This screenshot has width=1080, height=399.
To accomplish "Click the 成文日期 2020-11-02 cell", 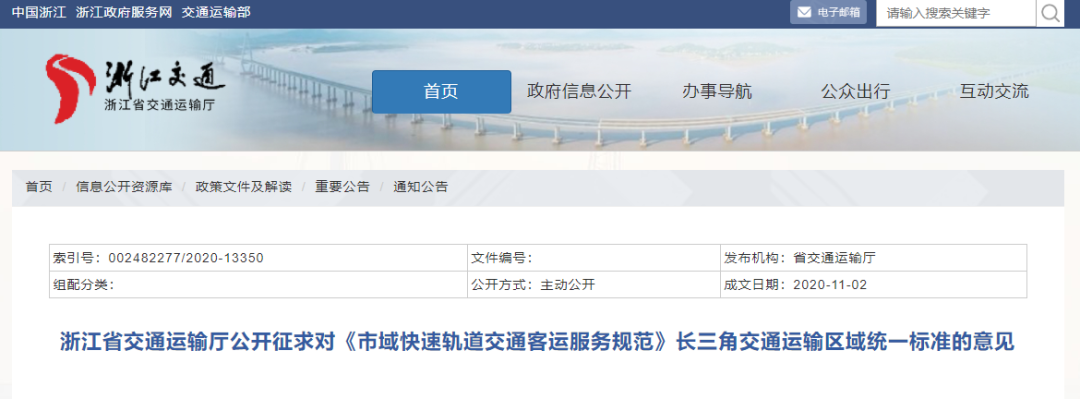I will [x=873, y=285].
